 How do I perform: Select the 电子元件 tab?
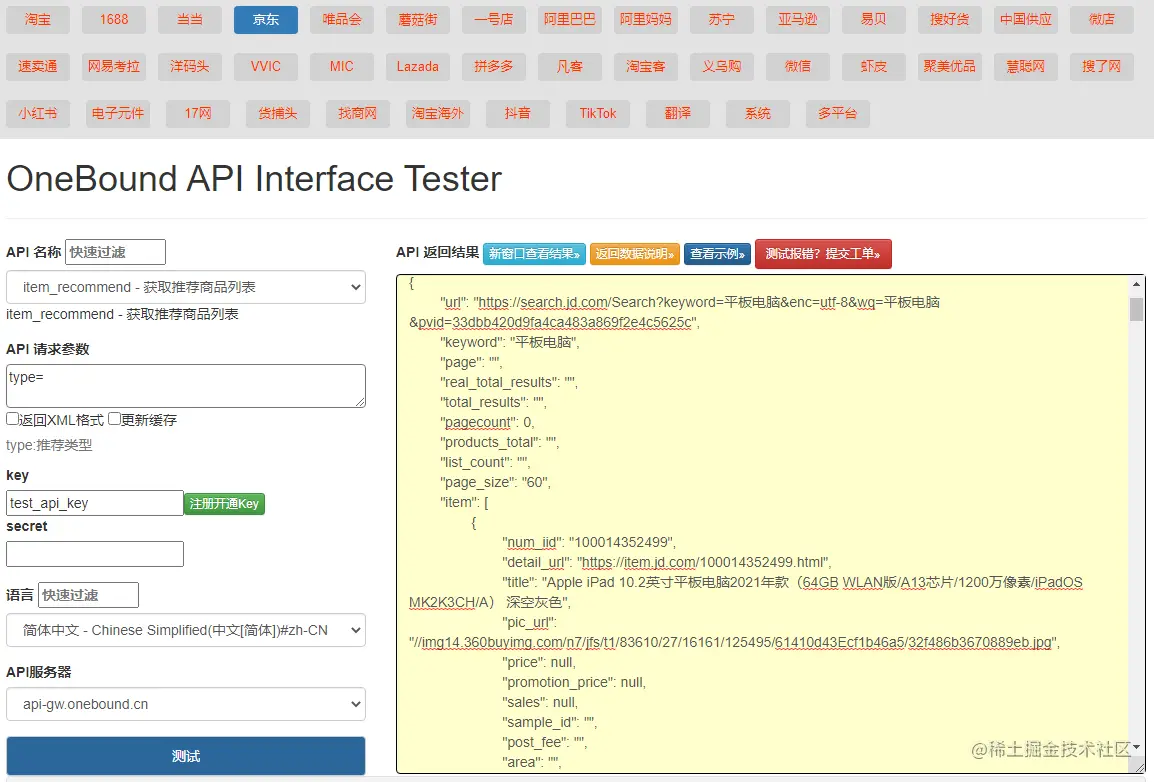118,114
